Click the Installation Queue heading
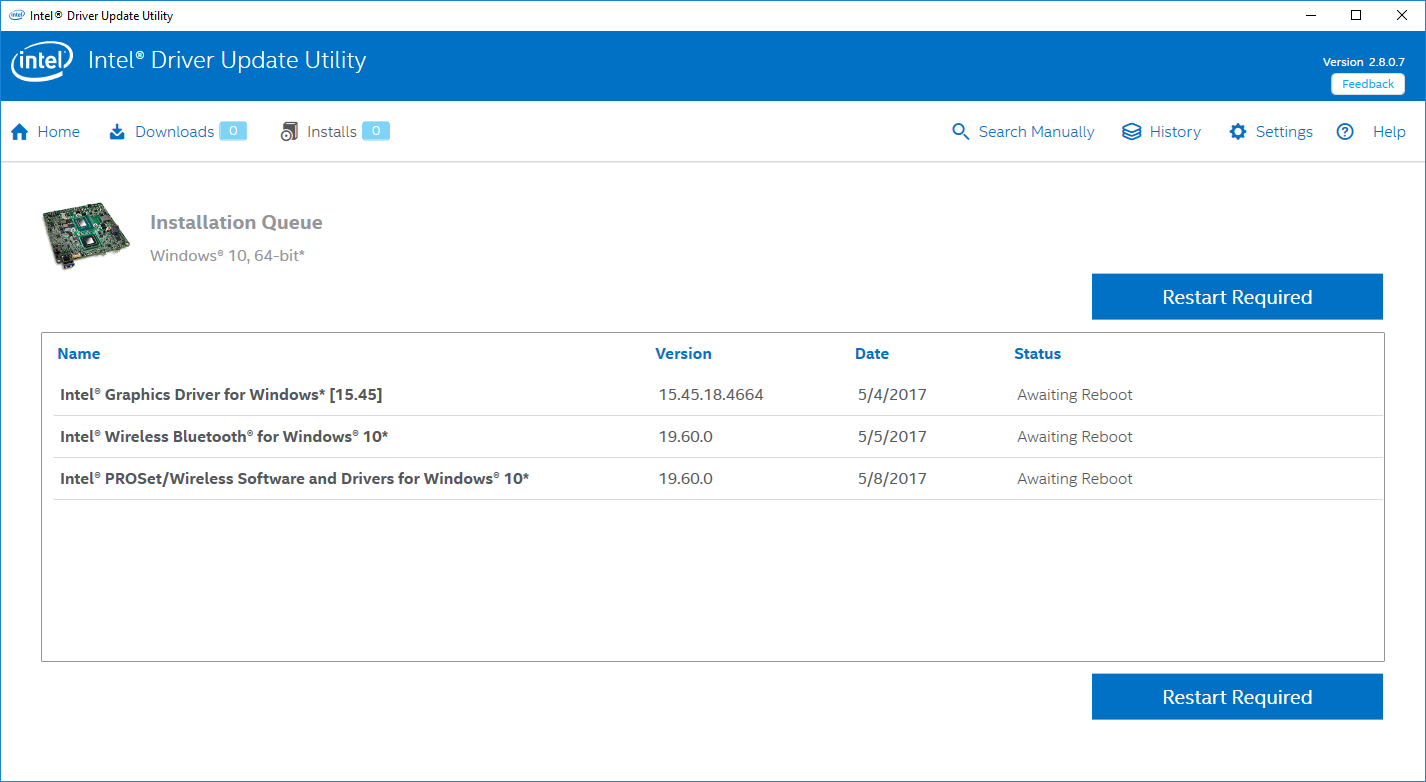The height and width of the screenshot is (782, 1426). pyautogui.click(x=236, y=223)
